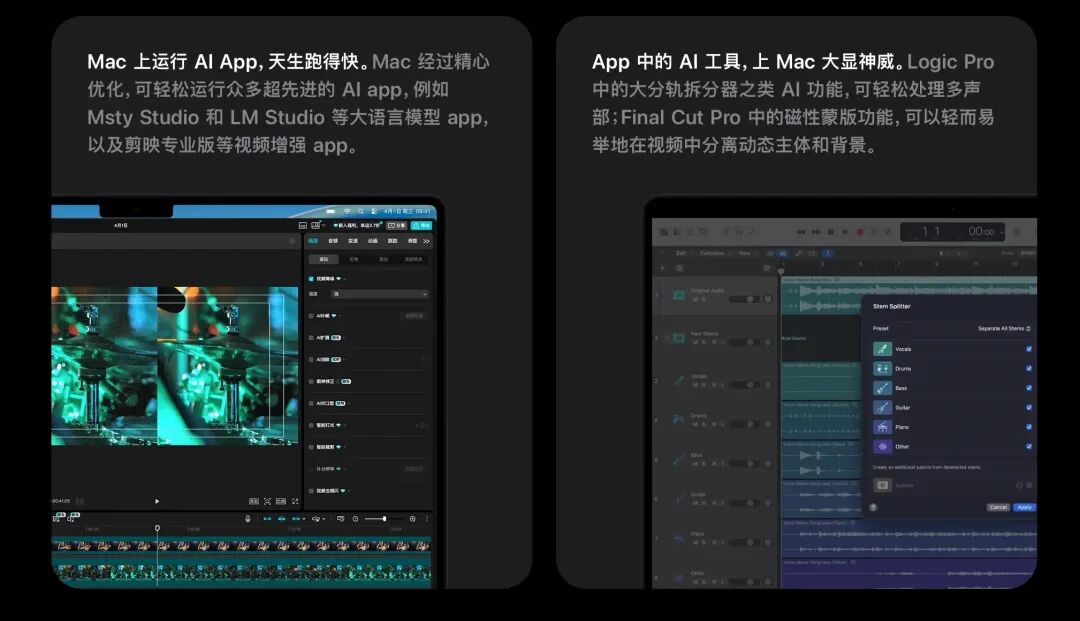1080x621 pixels.
Task: Select the highlighted basic sub-tab under the properties tabs
Action: point(324,260)
